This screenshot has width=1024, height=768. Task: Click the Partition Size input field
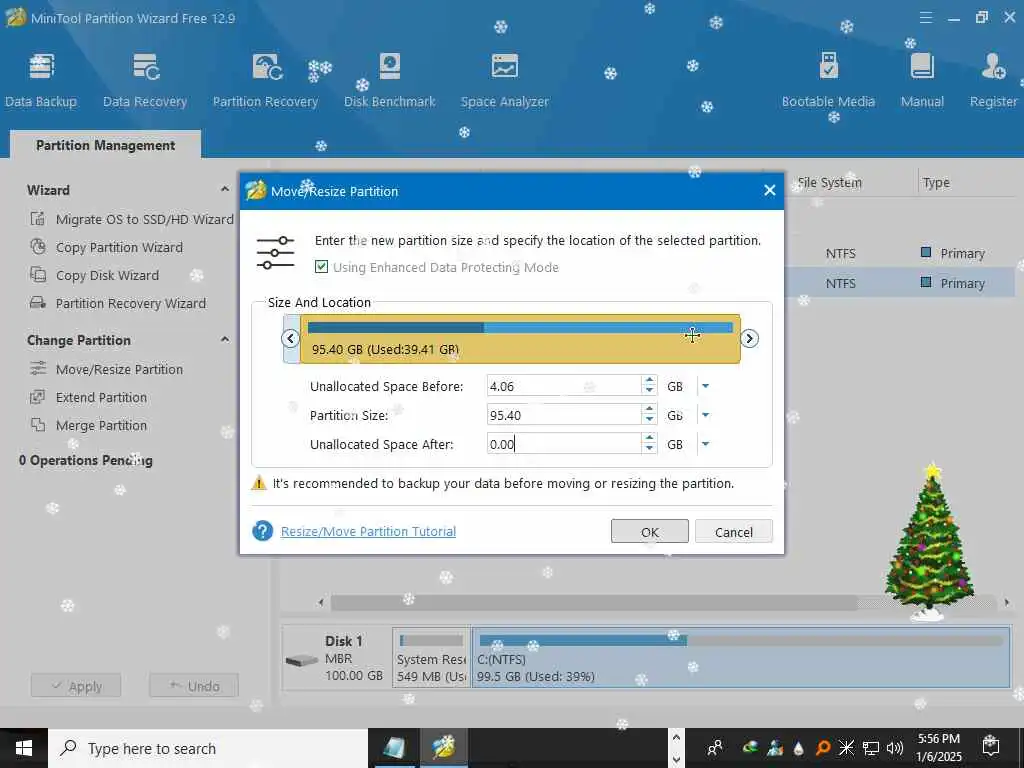point(564,415)
